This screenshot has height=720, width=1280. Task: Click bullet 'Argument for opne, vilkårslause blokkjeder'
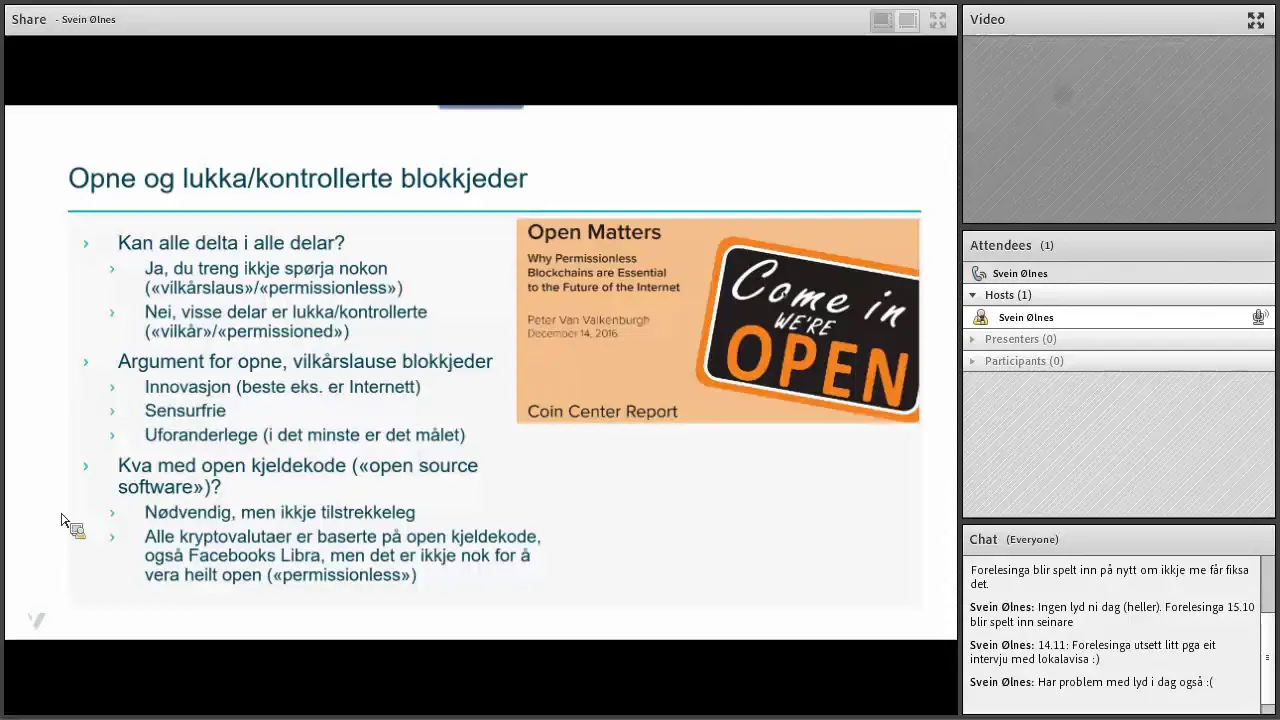coord(305,361)
